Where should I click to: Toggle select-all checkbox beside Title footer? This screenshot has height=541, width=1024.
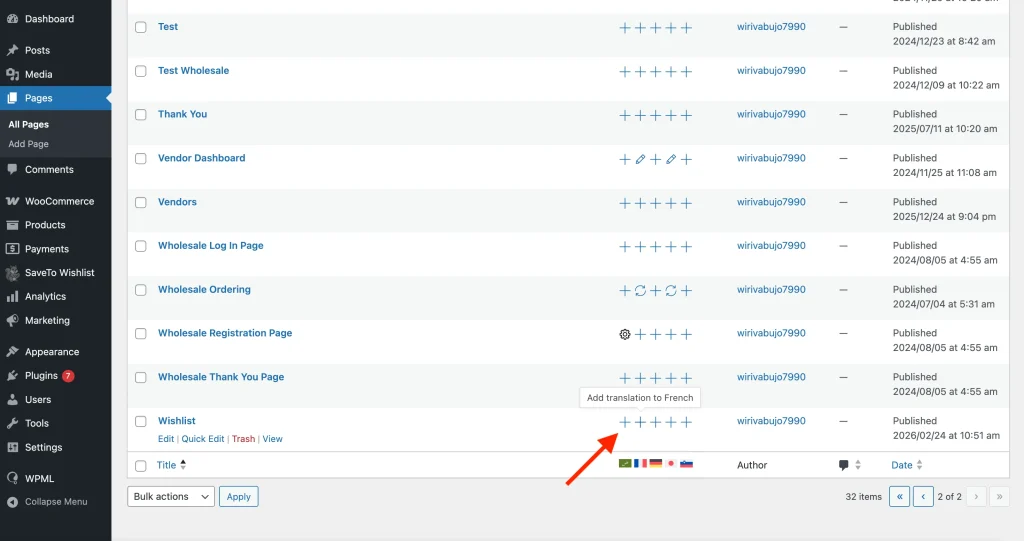click(x=140, y=466)
